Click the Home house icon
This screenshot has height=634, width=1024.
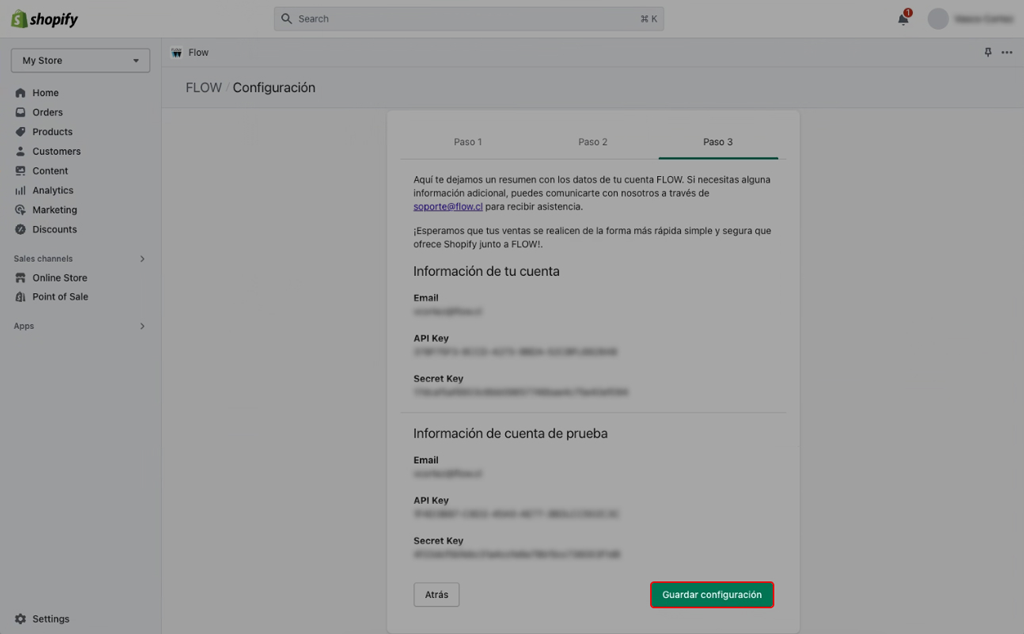[x=20, y=93]
